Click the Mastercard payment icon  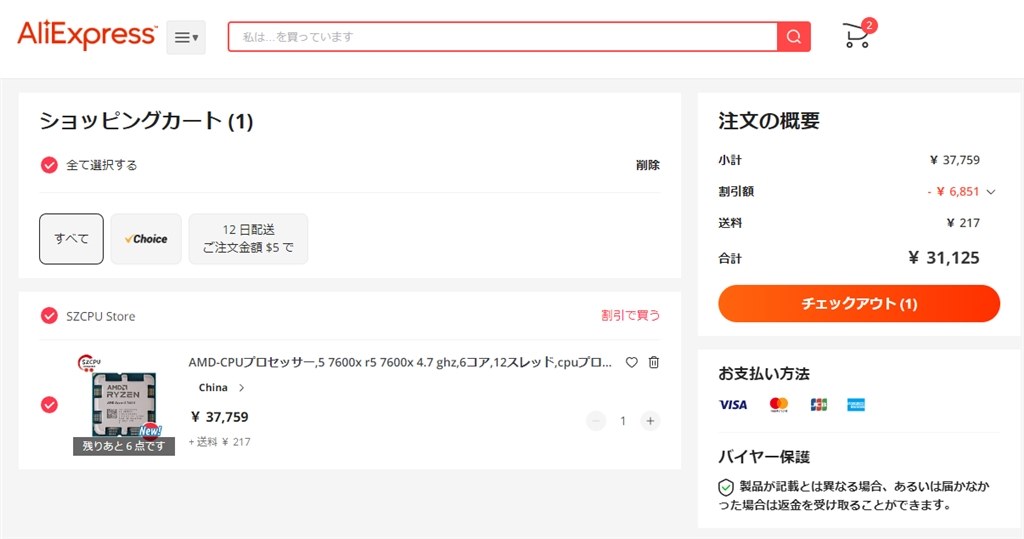(778, 404)
